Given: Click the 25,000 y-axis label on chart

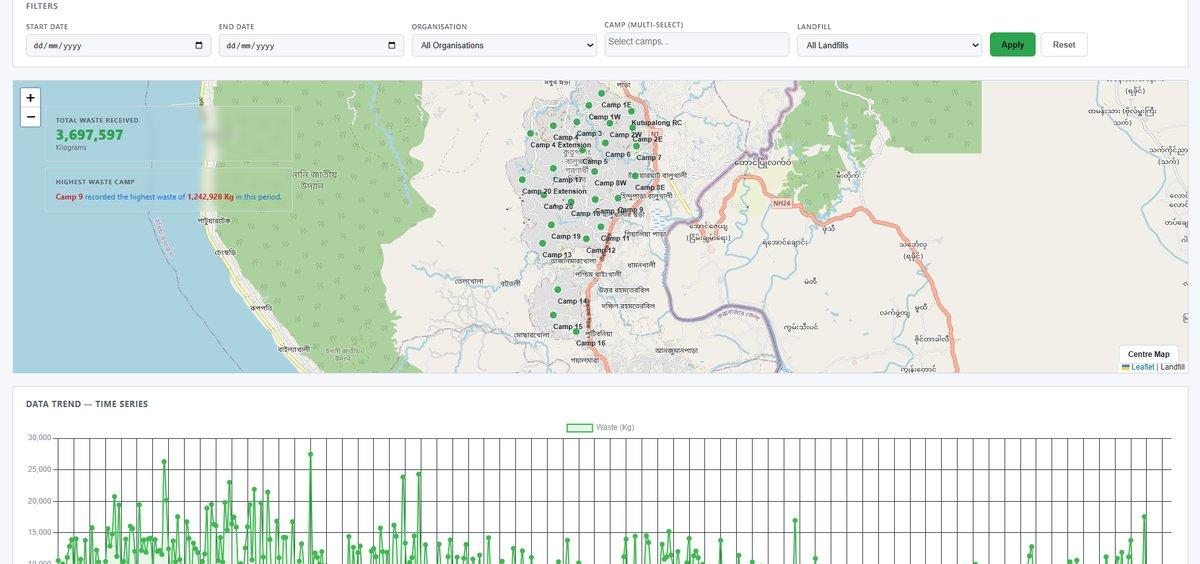Looking at the screenshot, I should tap(38, 470).
